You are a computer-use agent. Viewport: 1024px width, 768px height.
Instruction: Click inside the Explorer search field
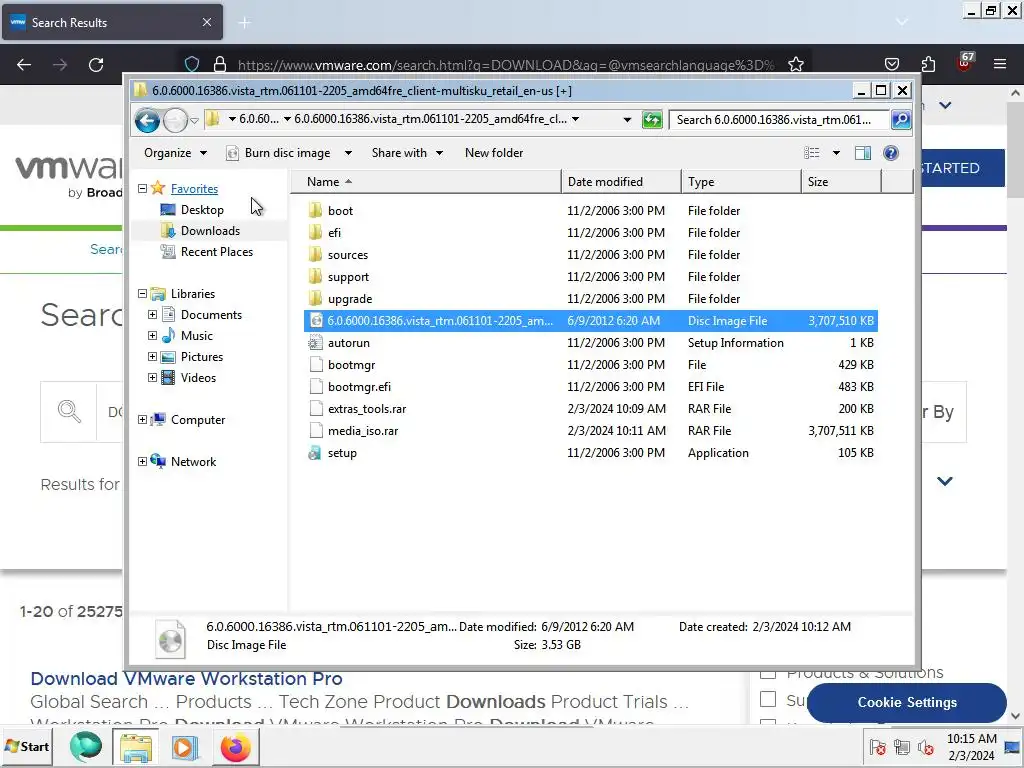(x=778, y=120)
